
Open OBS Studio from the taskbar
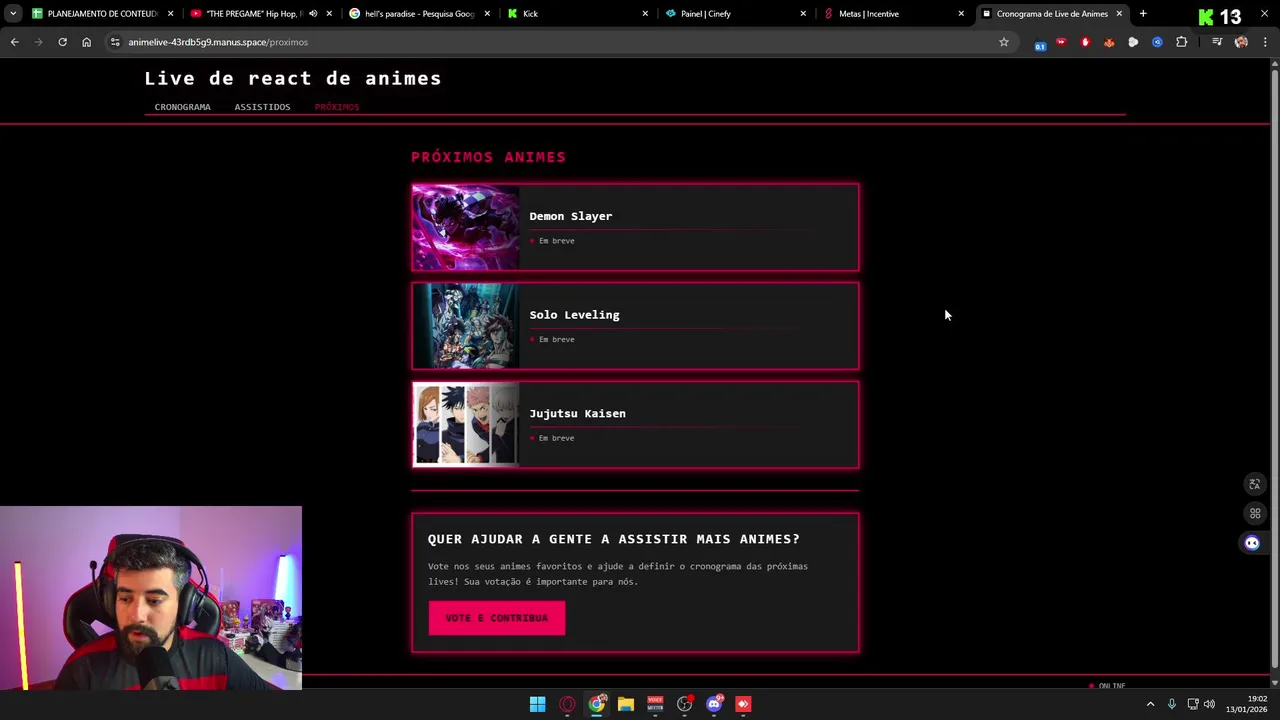pos(685,704)
